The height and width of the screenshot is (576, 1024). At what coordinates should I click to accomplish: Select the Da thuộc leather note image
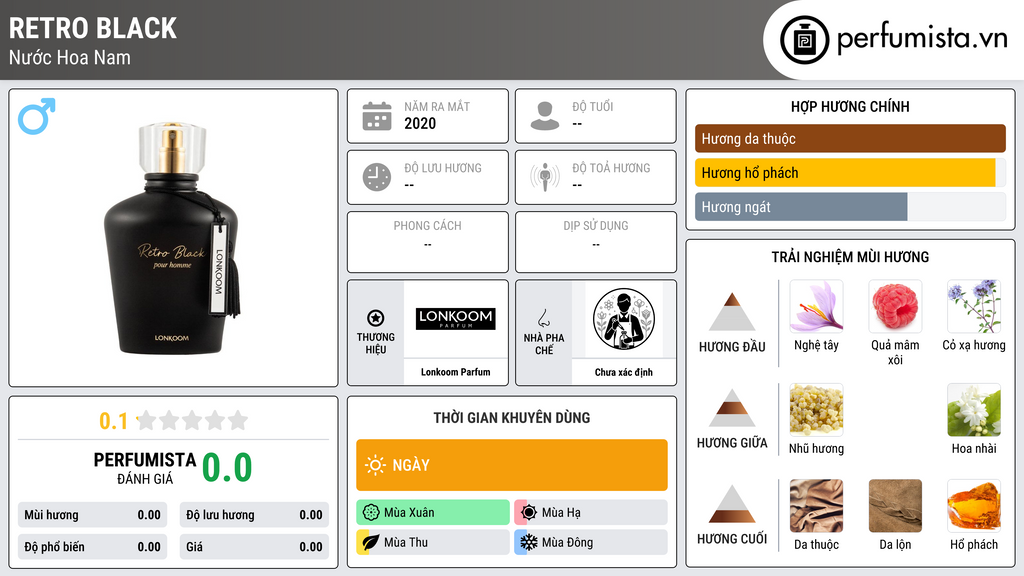point(816,505)
